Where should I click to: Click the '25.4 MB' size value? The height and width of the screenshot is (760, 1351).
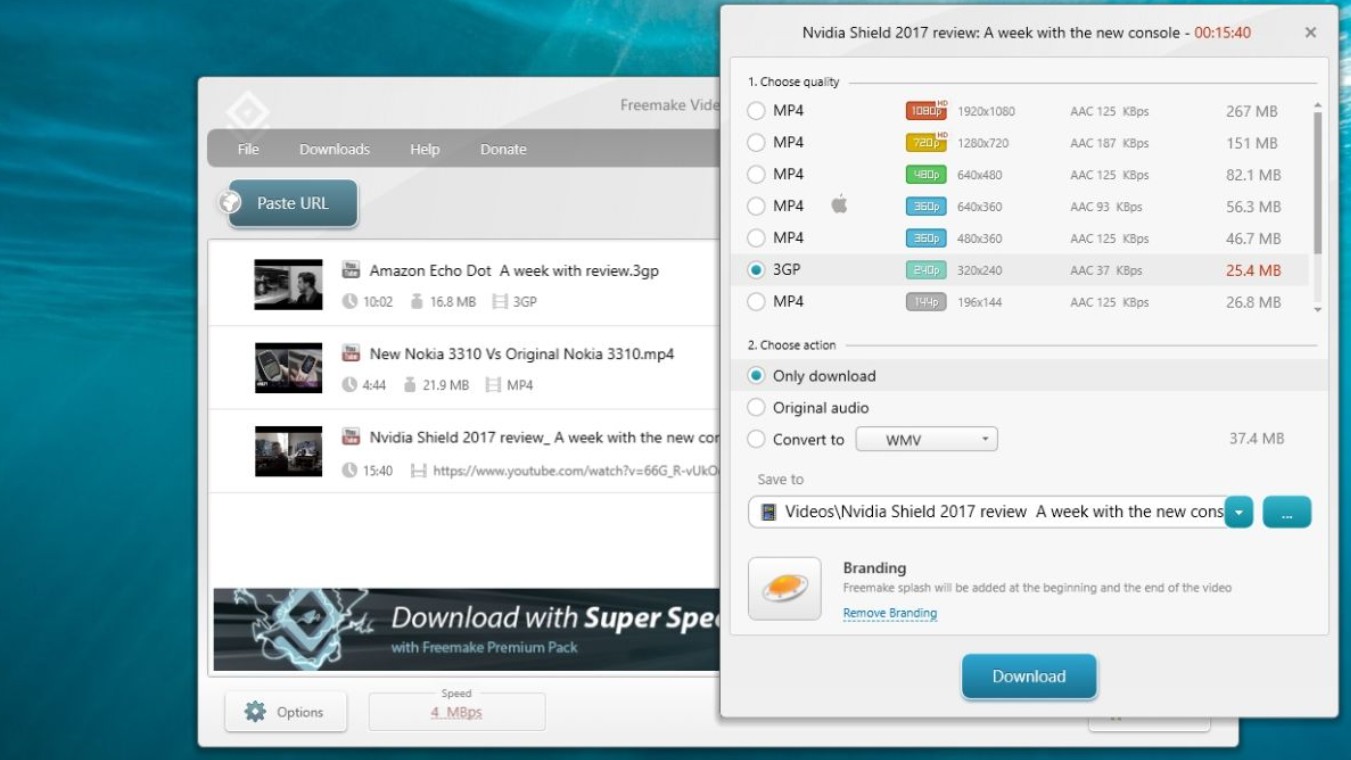pos(1253,270)
